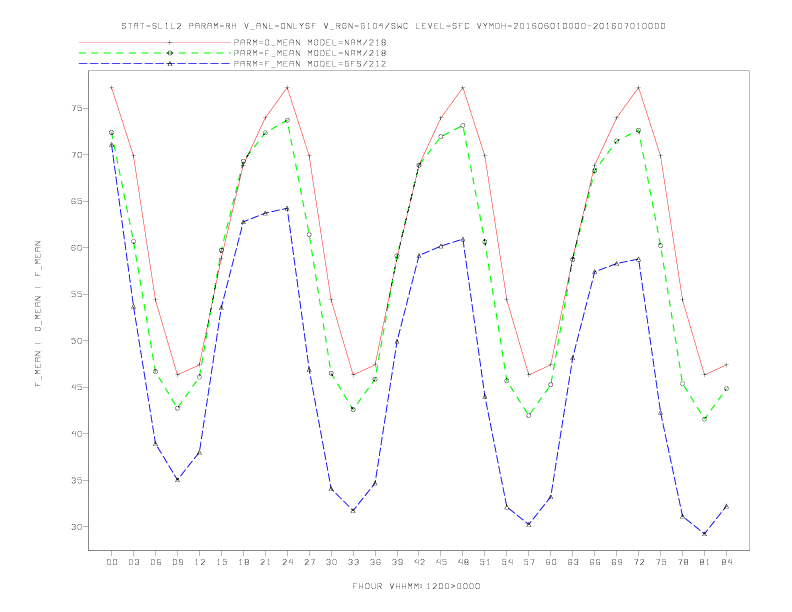This screenshot has width=792, height=612.
Task: Click the x-axis tick label 72
Action: click(x=638, y=562)
